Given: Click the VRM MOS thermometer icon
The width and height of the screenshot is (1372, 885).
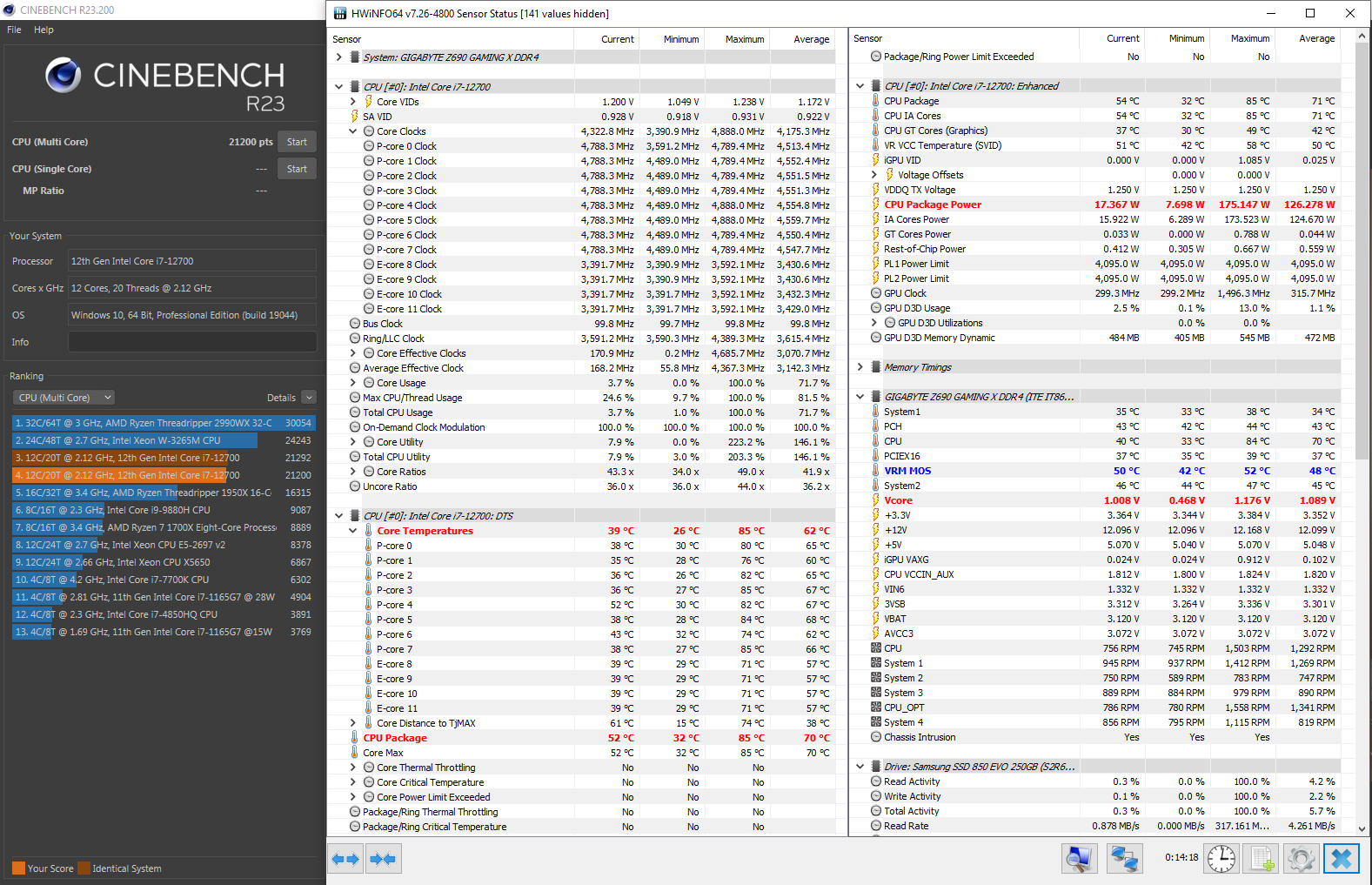Looking at the screenshot, I should [x=876, y=471].
